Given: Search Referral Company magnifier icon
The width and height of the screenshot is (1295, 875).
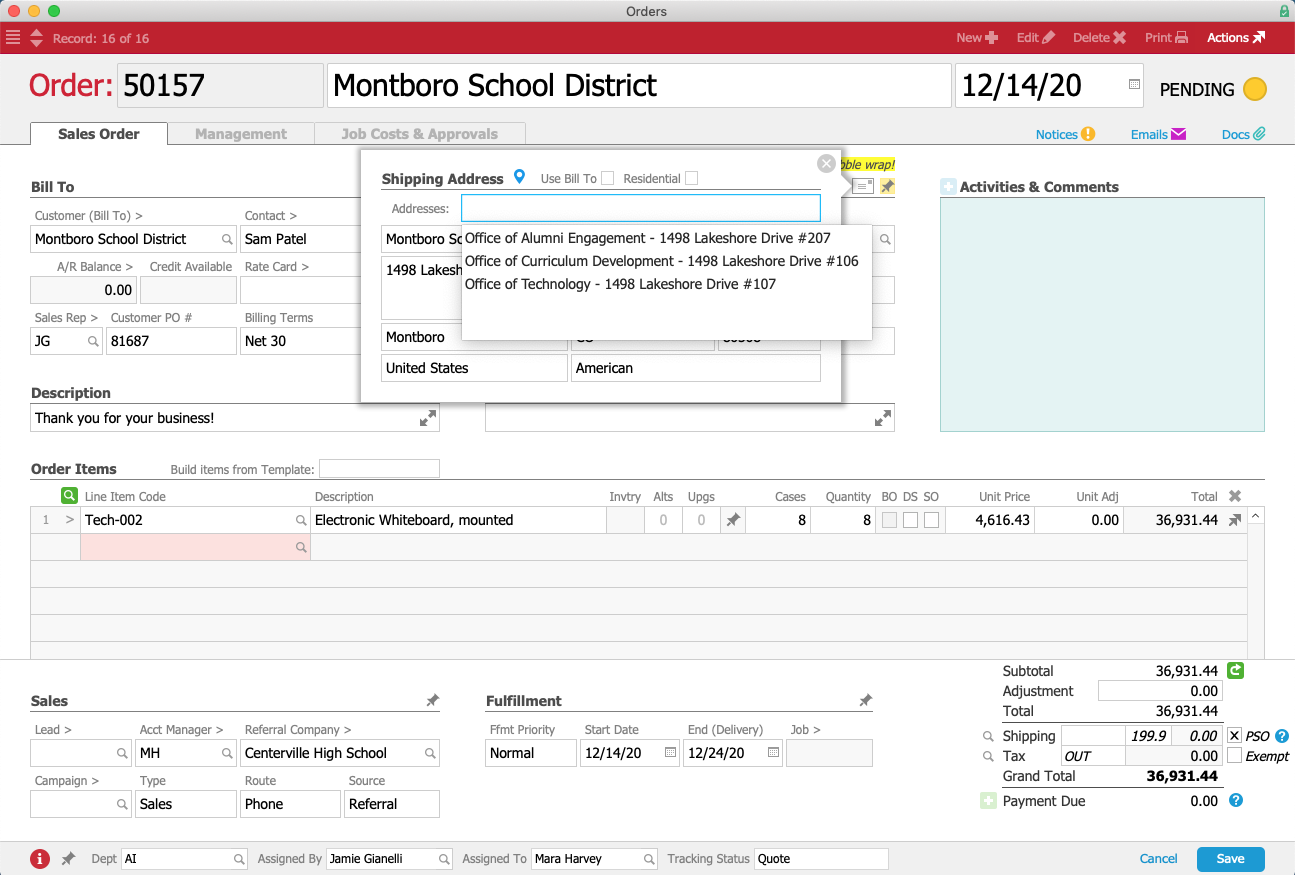Looking at the screenshot, I should [x=430, y=753].
